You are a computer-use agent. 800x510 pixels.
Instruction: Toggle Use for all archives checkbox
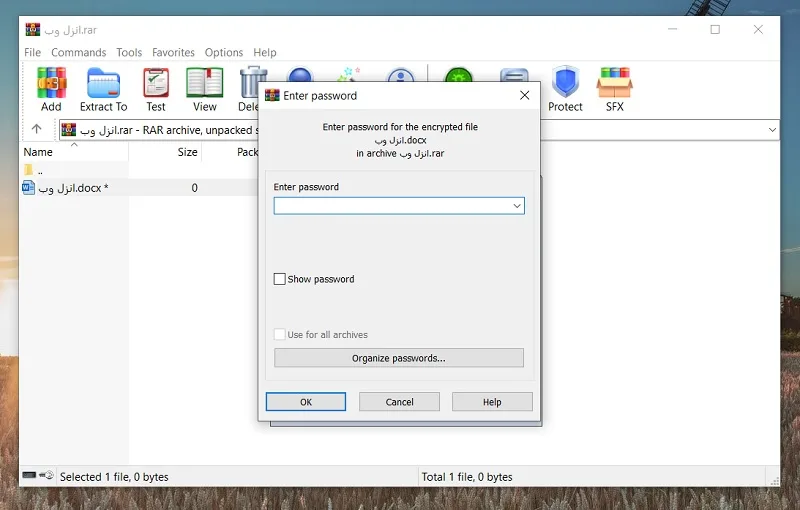point(280,335)
